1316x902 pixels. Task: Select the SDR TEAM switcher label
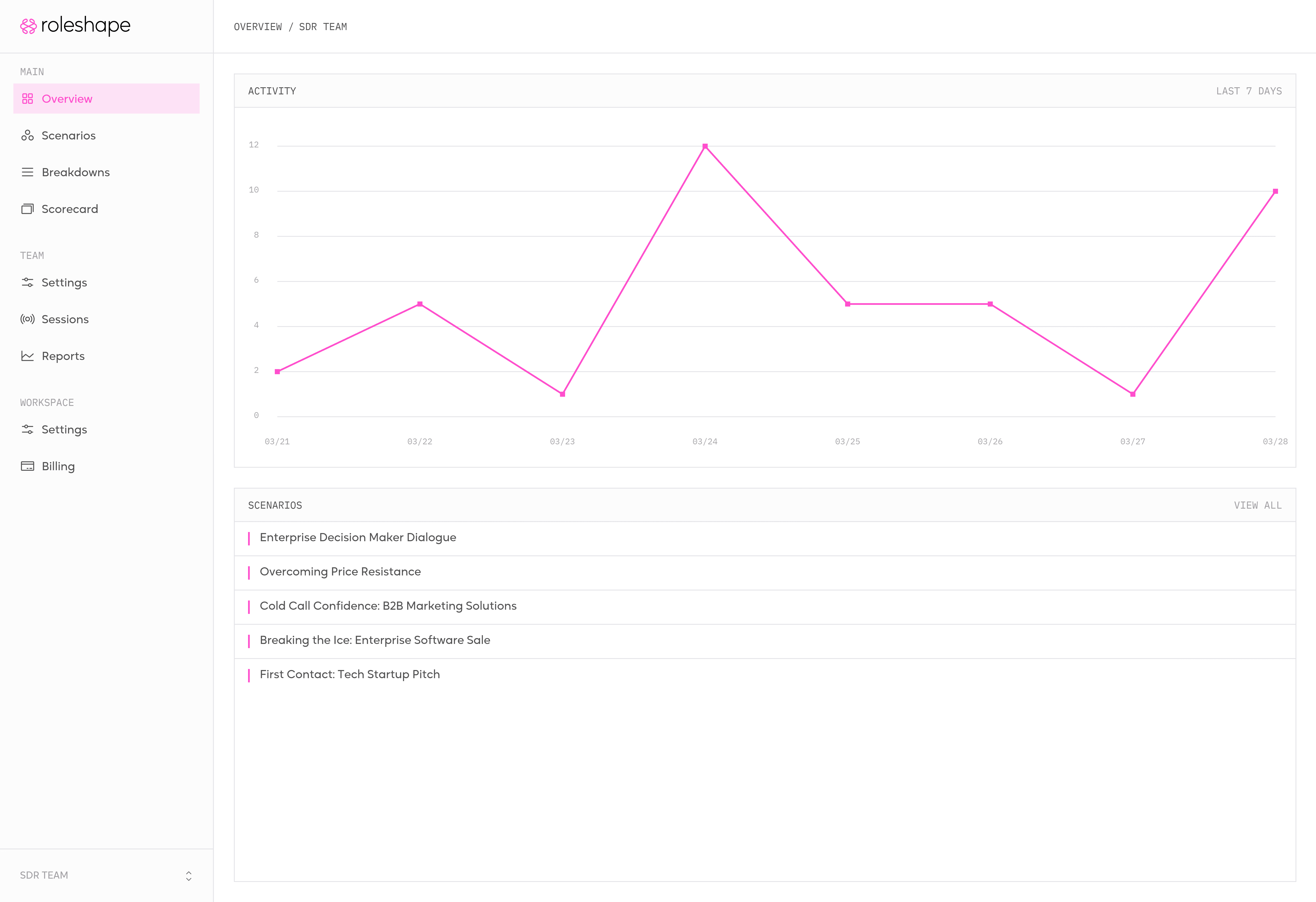(44, 875)
